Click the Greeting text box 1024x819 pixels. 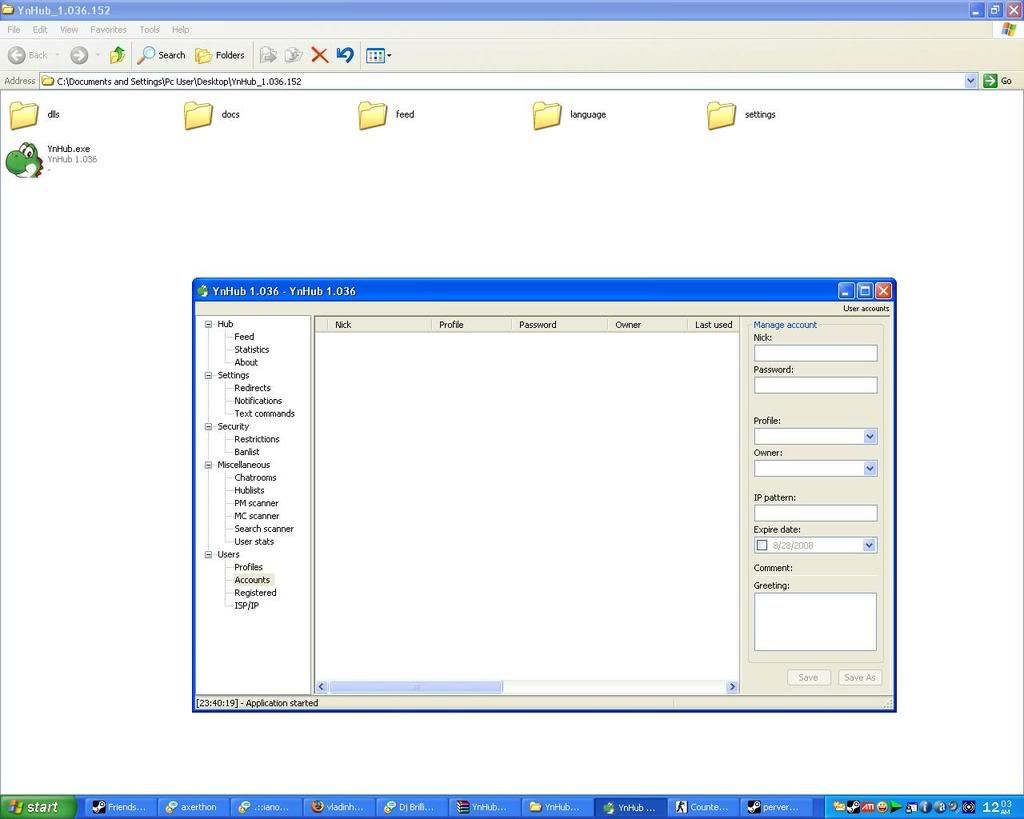pos(815,622)
